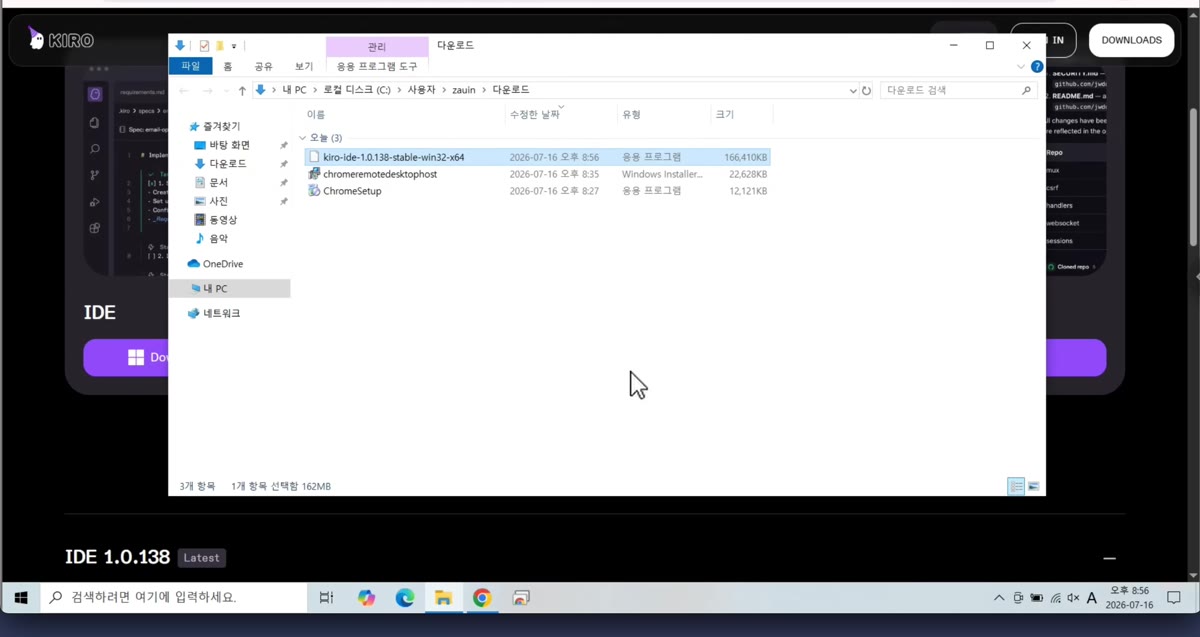Open the 보기 ribbon tab
1200x637 pixels.
pyautogui.click(x=303, y=66)
